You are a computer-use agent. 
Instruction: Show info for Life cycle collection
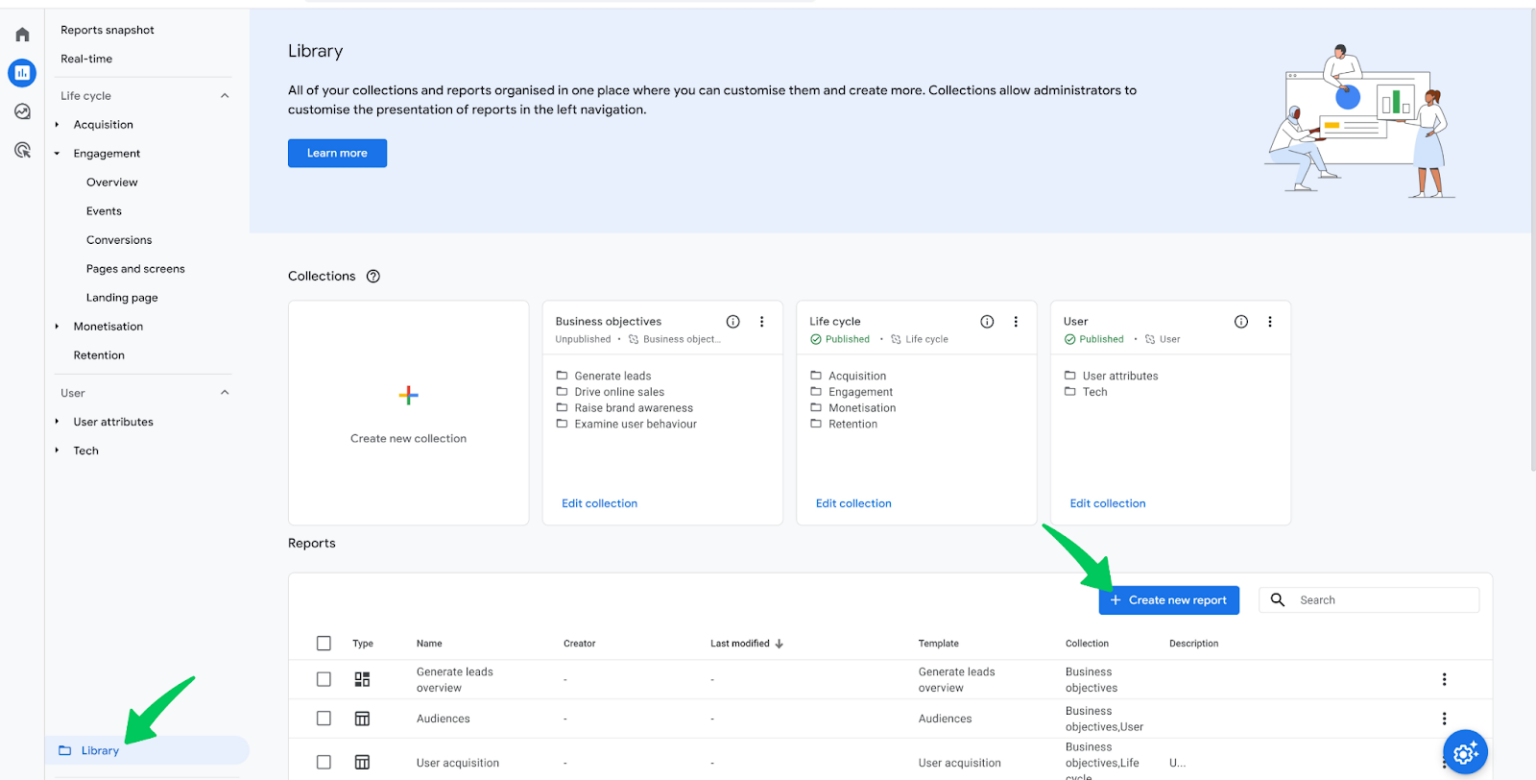[x=987, y=322]
